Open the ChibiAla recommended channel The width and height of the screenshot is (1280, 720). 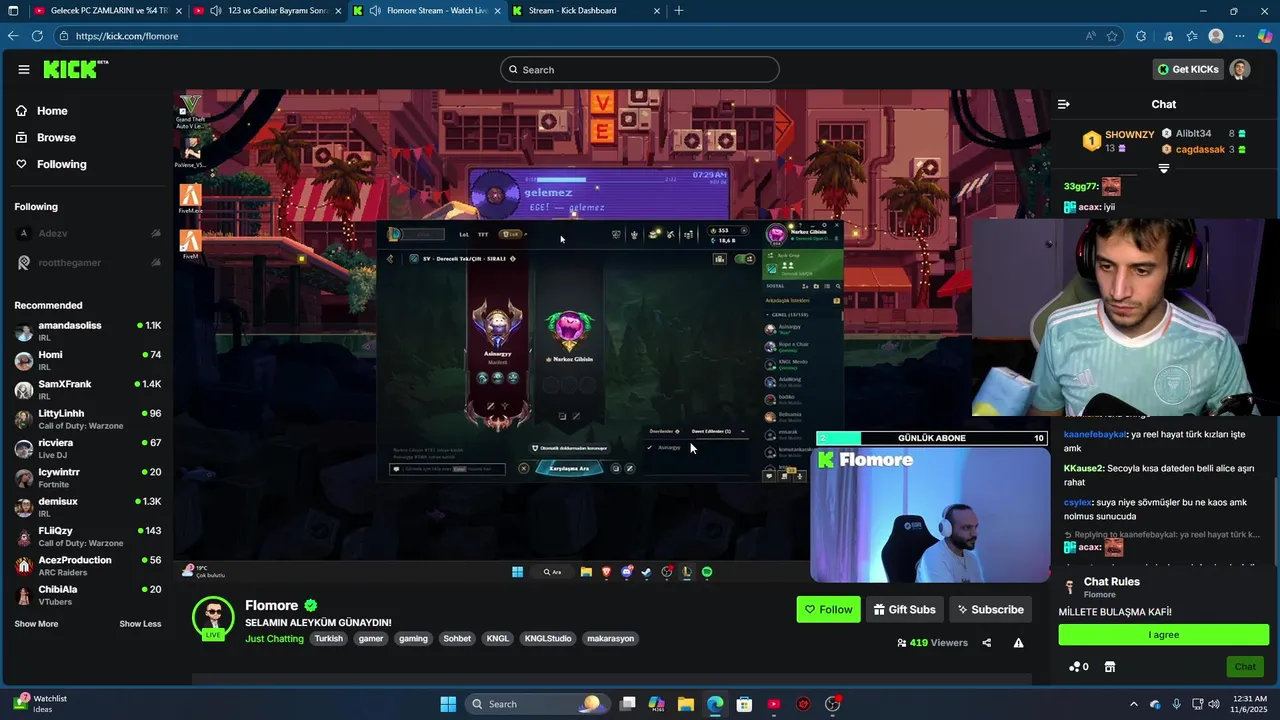[87, 595]
